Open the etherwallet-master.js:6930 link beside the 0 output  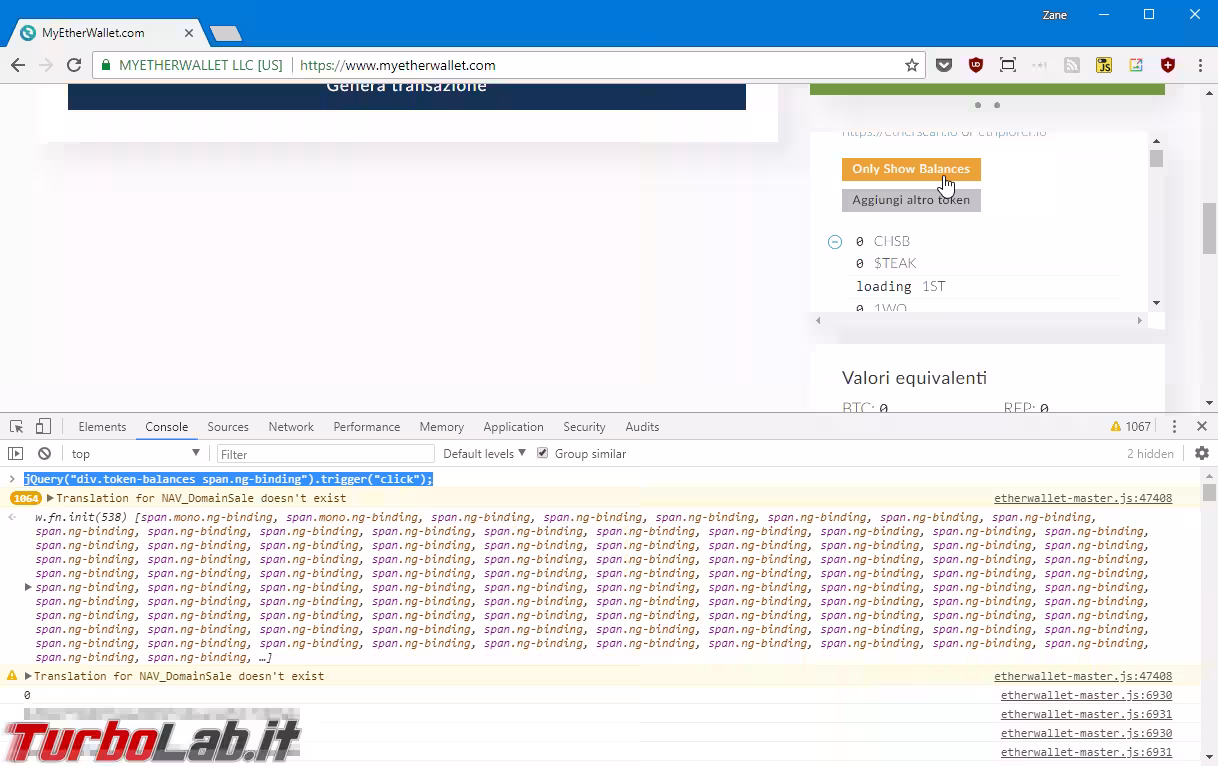pos(1086,695)
